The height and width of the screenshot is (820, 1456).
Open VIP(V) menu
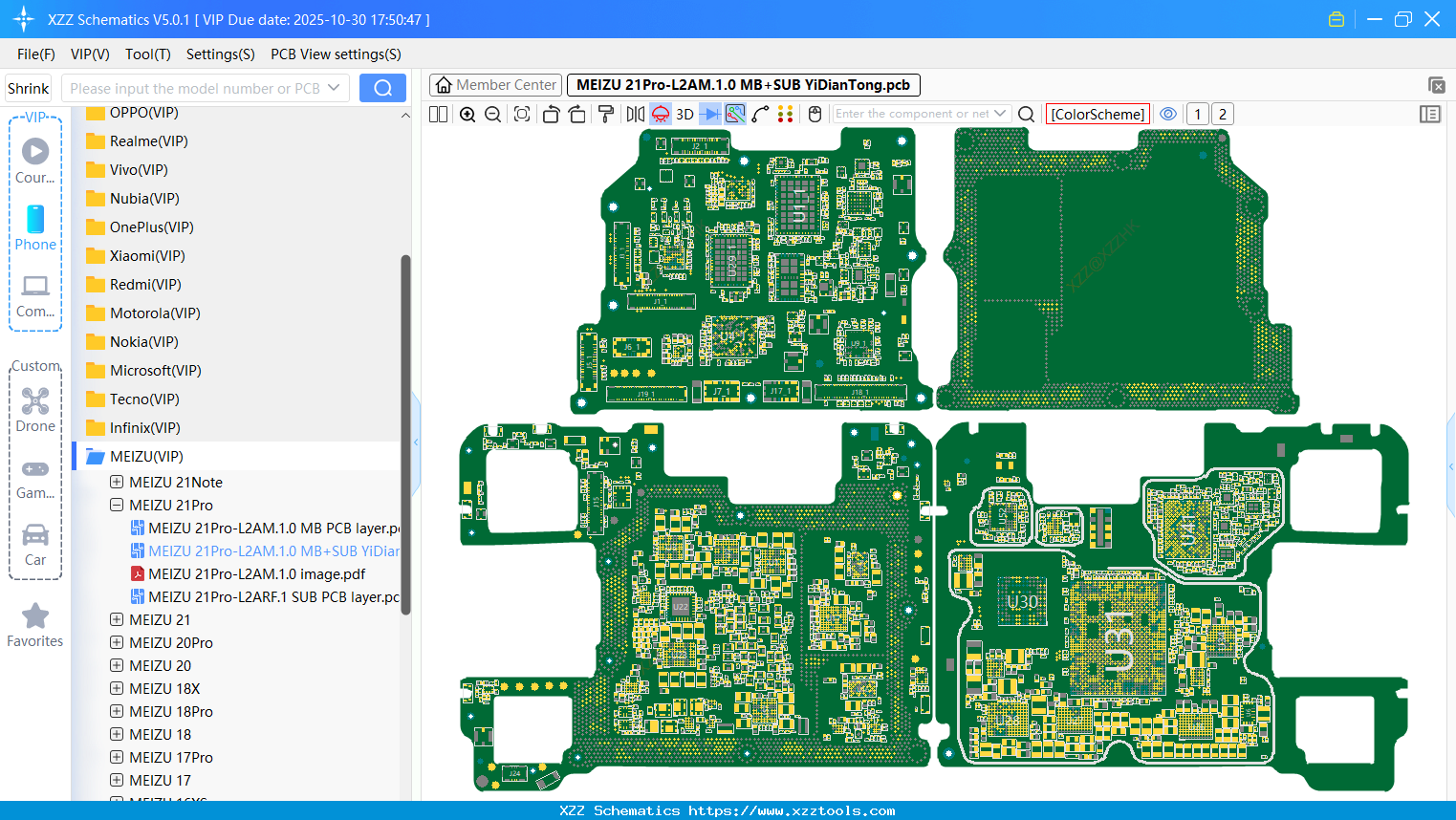tap(90, 54)
